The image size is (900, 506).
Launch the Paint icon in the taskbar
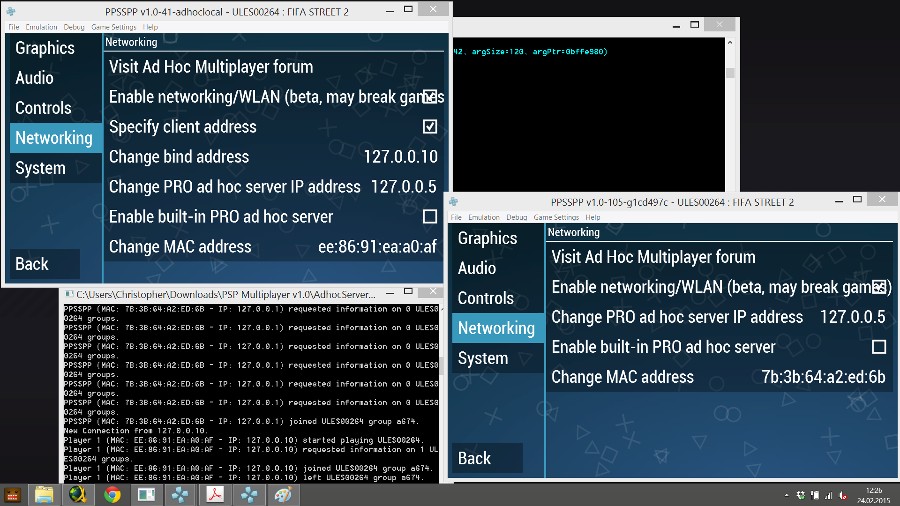(283, 495)
